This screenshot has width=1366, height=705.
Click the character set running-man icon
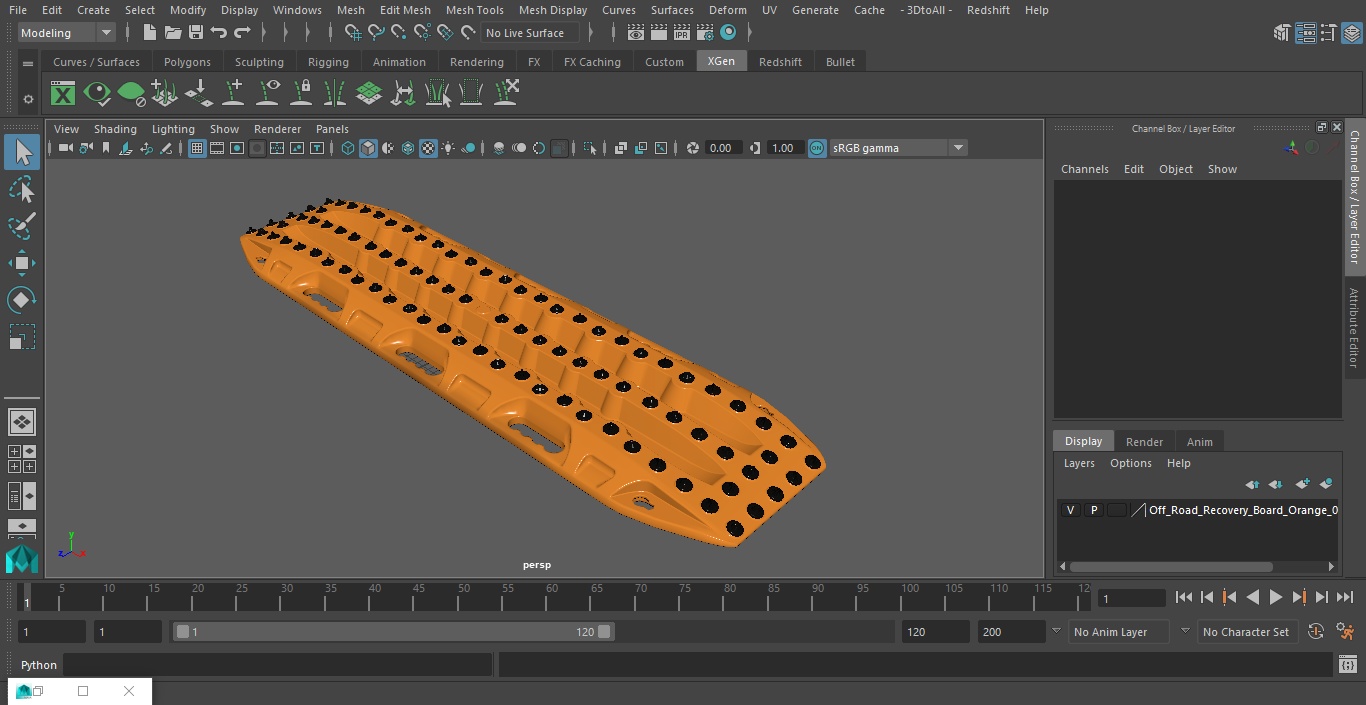pyautogui.click(x=1346, y=632)
